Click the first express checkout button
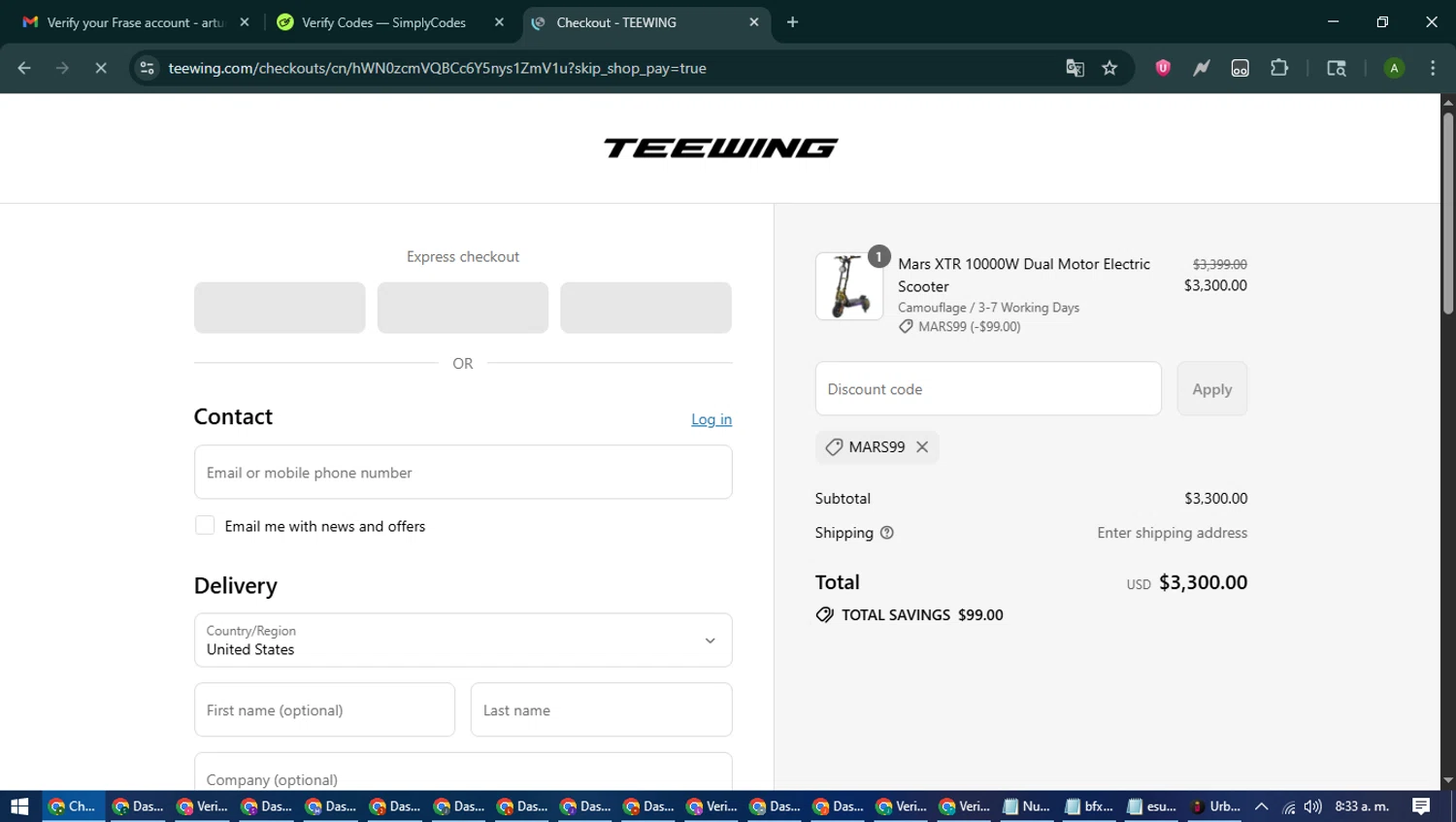1456x822 pixels. tap(280, 308)
